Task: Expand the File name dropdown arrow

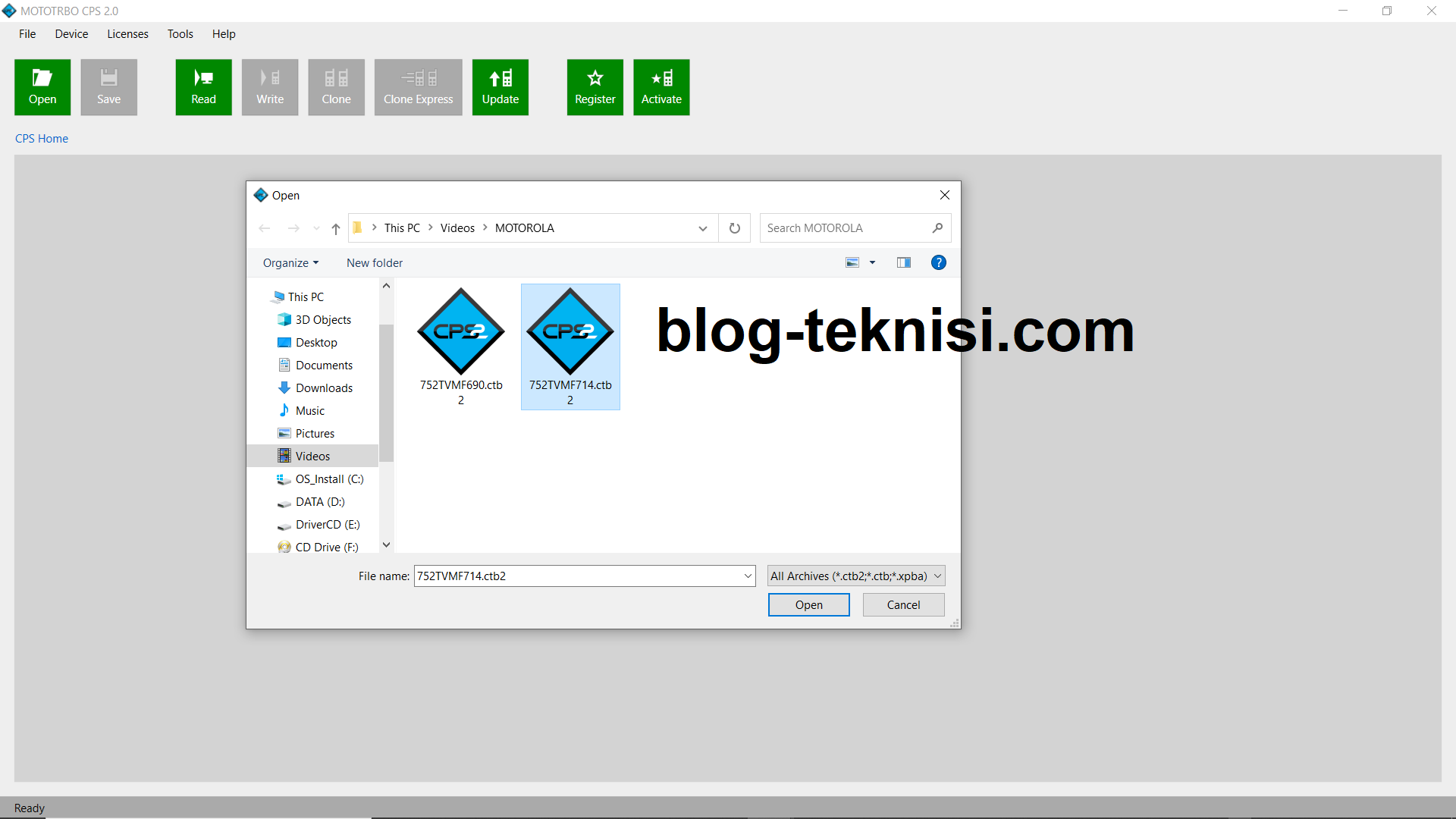Action: tap(748, 576)
